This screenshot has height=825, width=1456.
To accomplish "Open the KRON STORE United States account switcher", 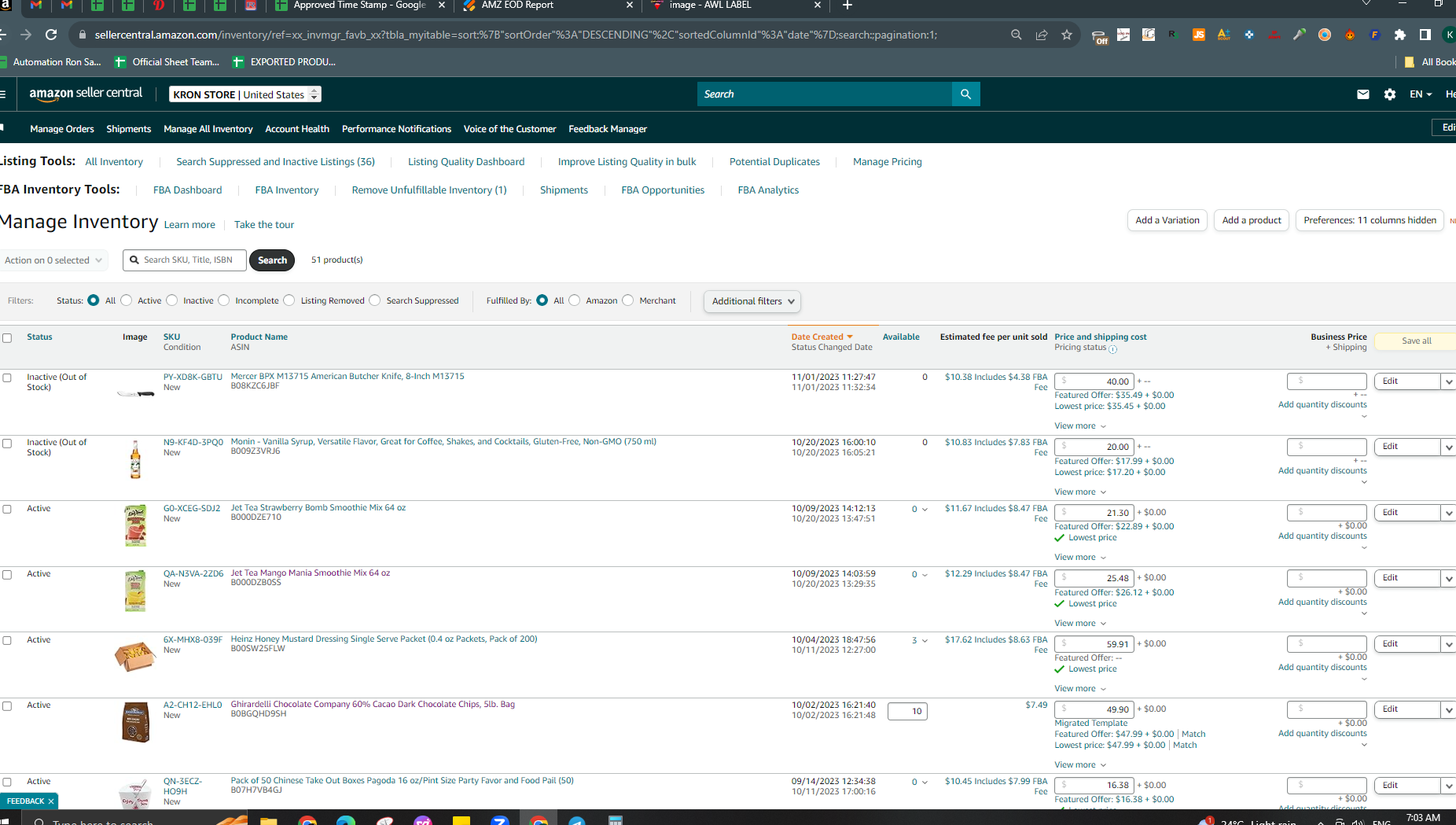I will click(245, 94).
